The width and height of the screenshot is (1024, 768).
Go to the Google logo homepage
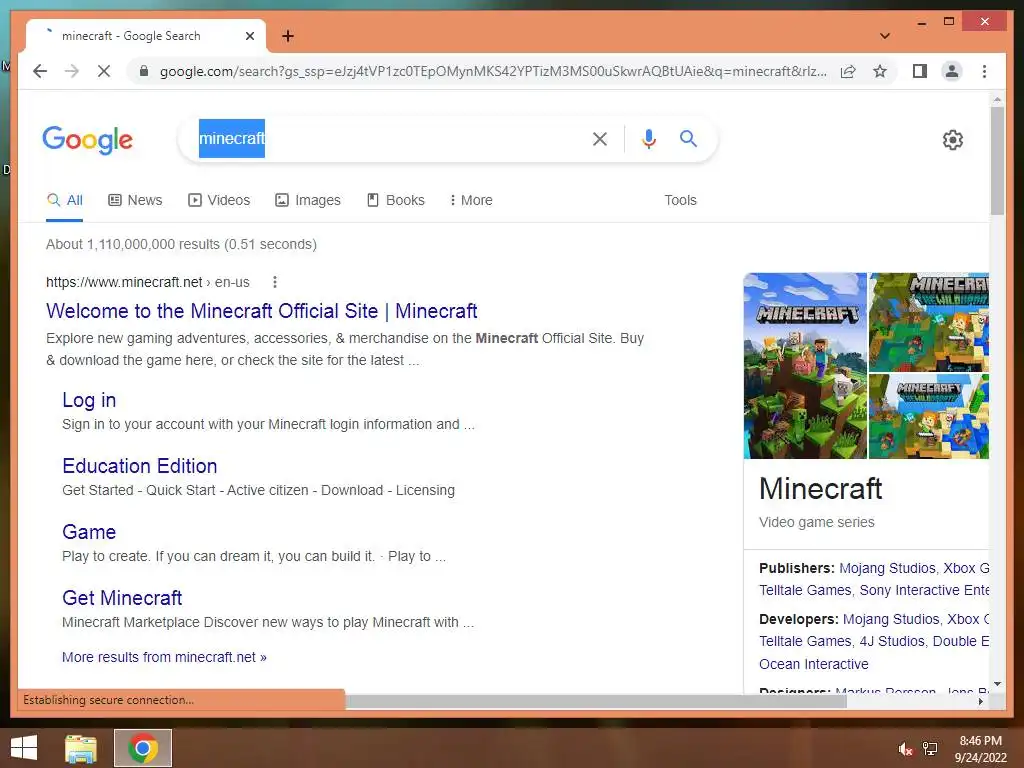point(88,140)
